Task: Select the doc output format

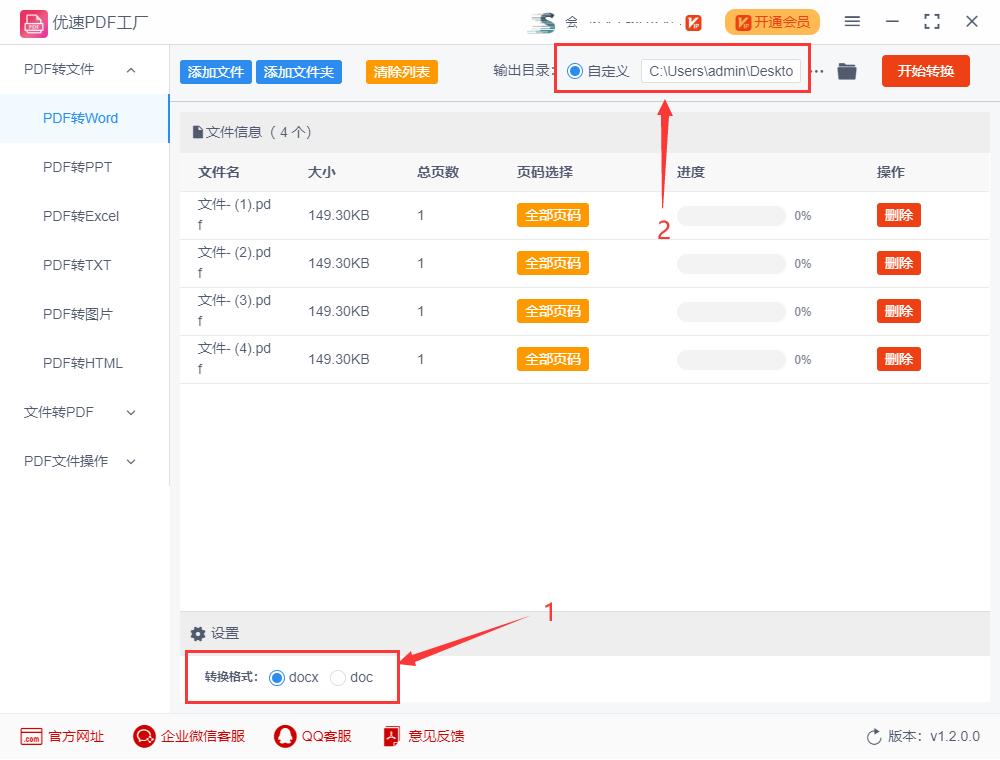Action: click(337, 677)
